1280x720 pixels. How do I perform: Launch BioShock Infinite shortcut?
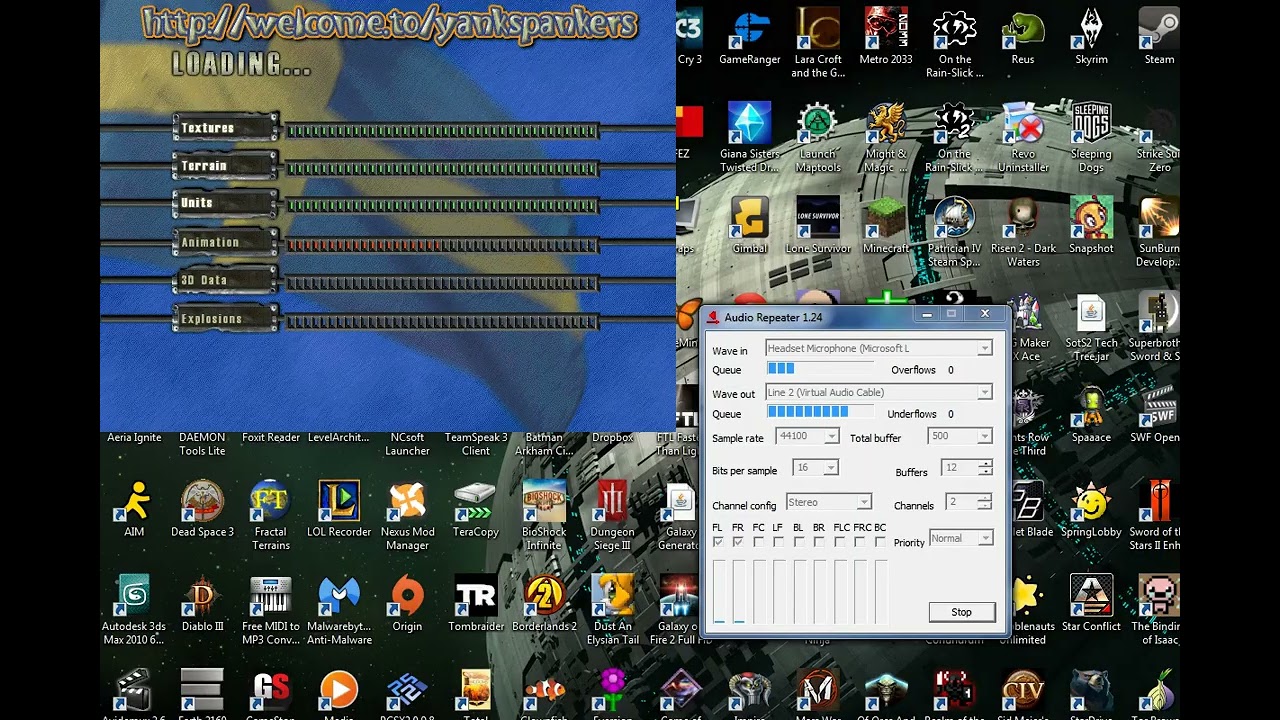544,516
